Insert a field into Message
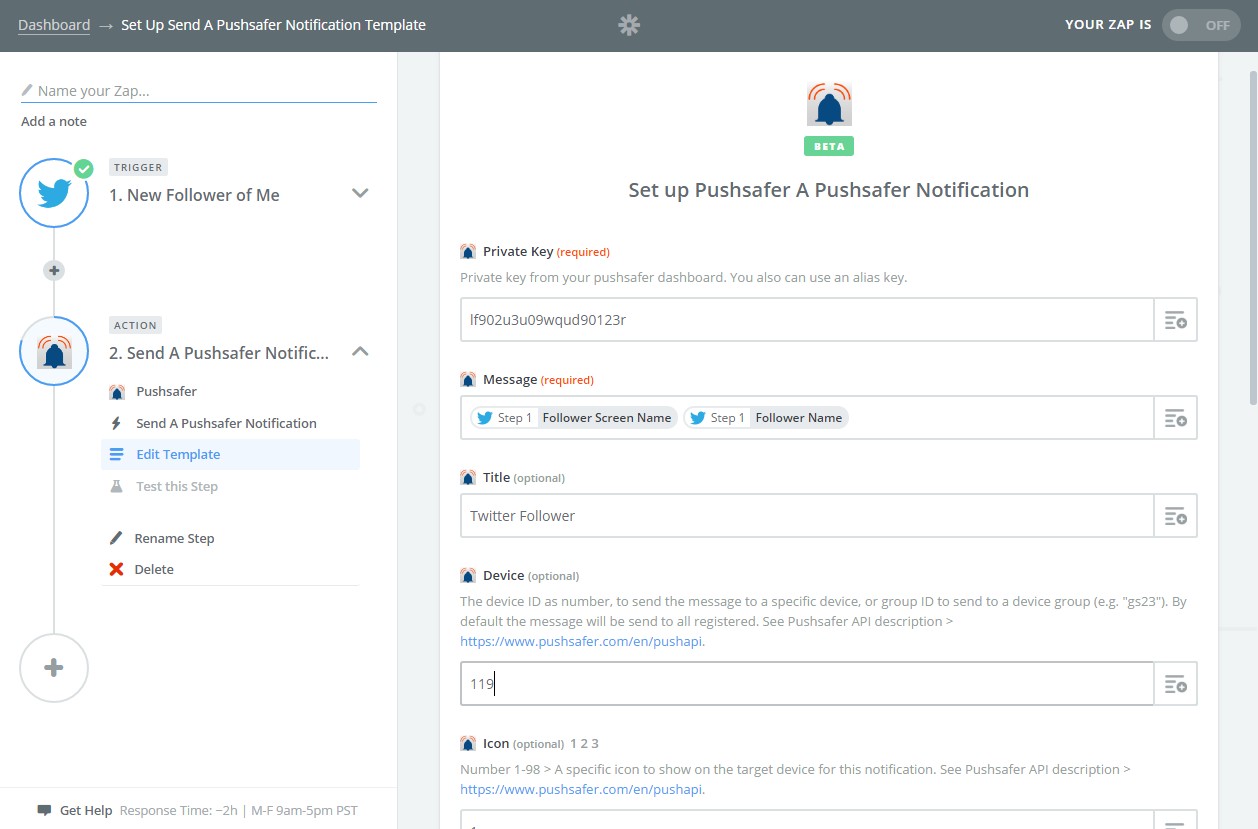Viewport: 1258px width, 829px height. 1176,418
